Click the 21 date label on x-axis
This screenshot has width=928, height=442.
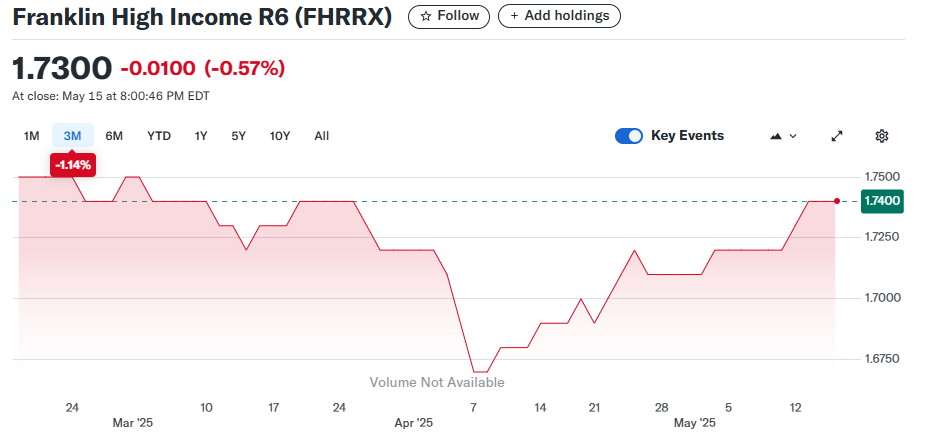595,408
